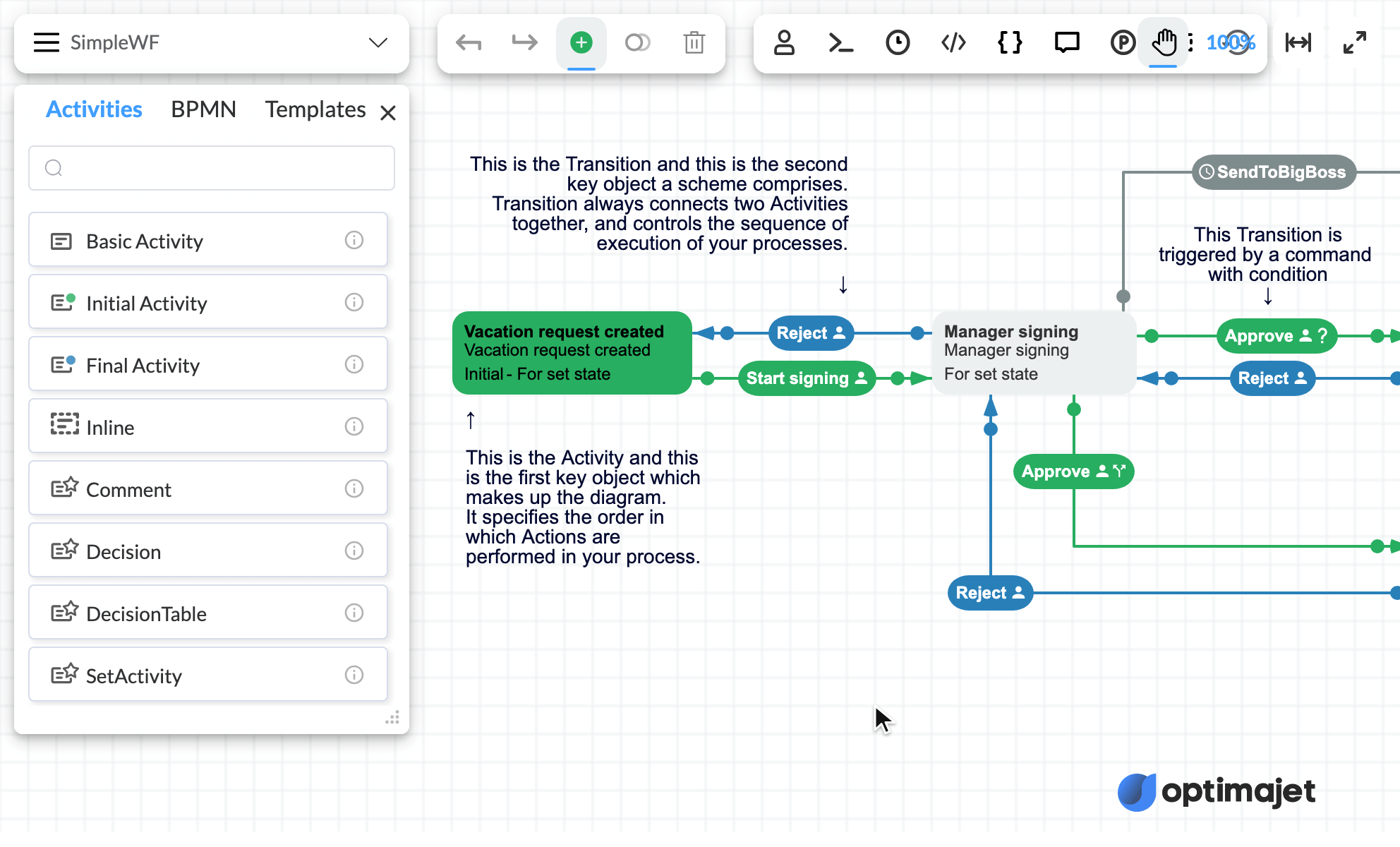Switch to the Templates tab
The image size is (1400, 847).
tap(315, 109)
